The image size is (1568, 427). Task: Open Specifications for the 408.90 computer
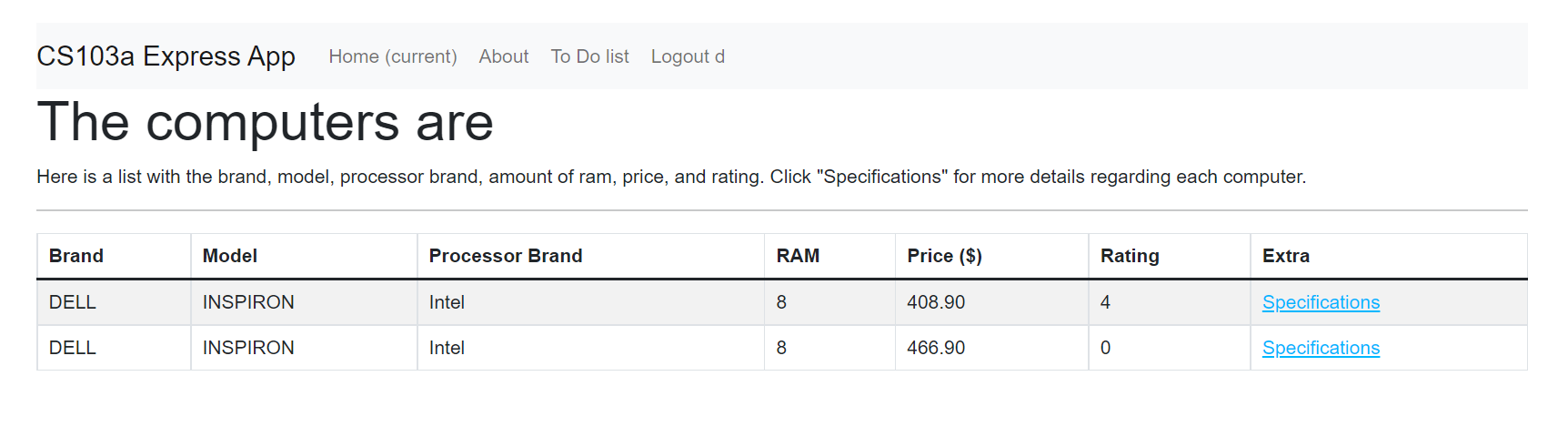(1320, 302)
